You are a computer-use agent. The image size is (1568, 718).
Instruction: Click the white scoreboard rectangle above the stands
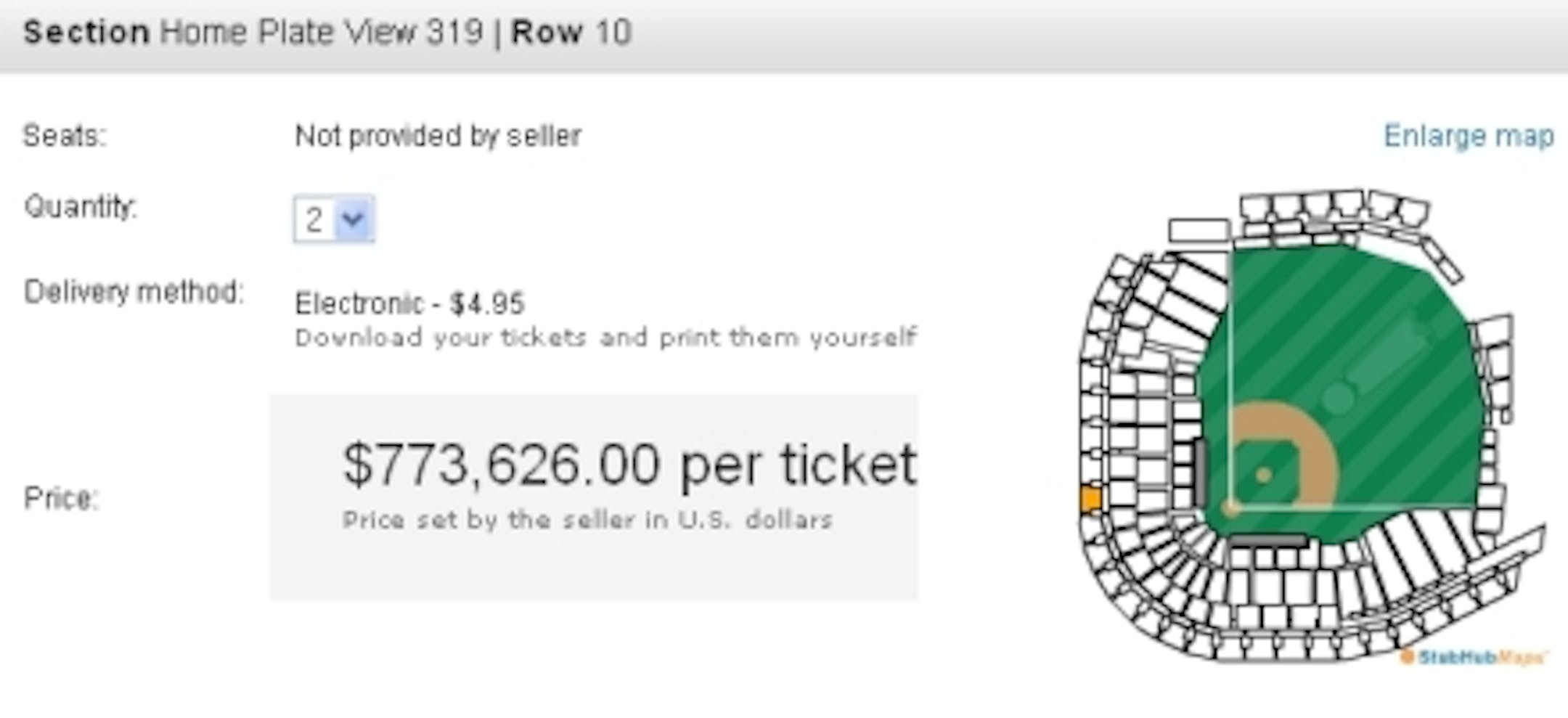pos(1199,231)
